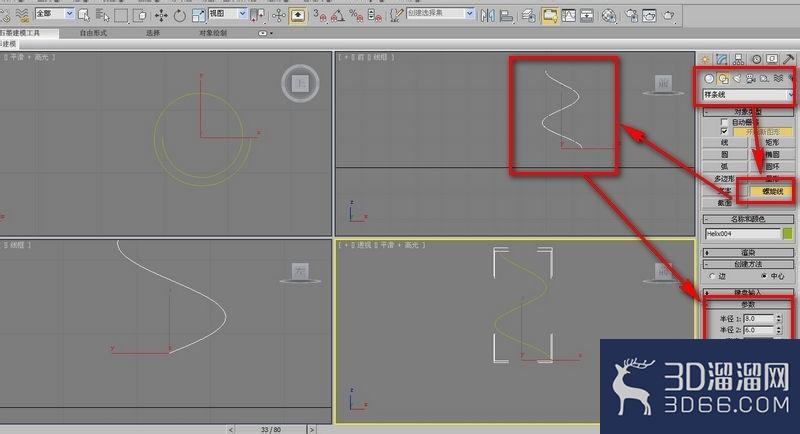Viewport: 800px width, 434px height.
Task: Open the Layer Manager icon
Action: (x=529, y=16)
